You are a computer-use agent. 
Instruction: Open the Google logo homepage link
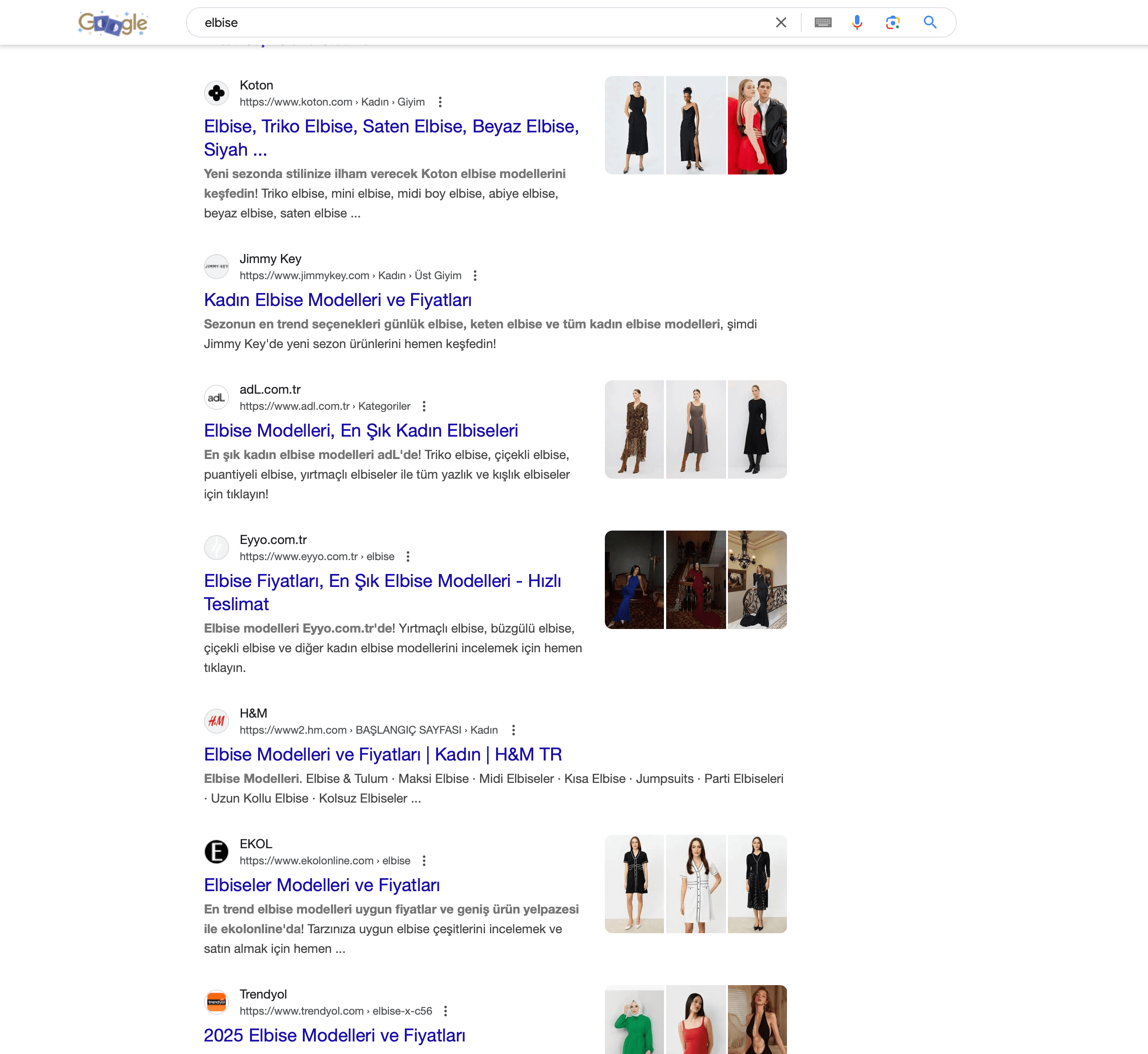114,23
